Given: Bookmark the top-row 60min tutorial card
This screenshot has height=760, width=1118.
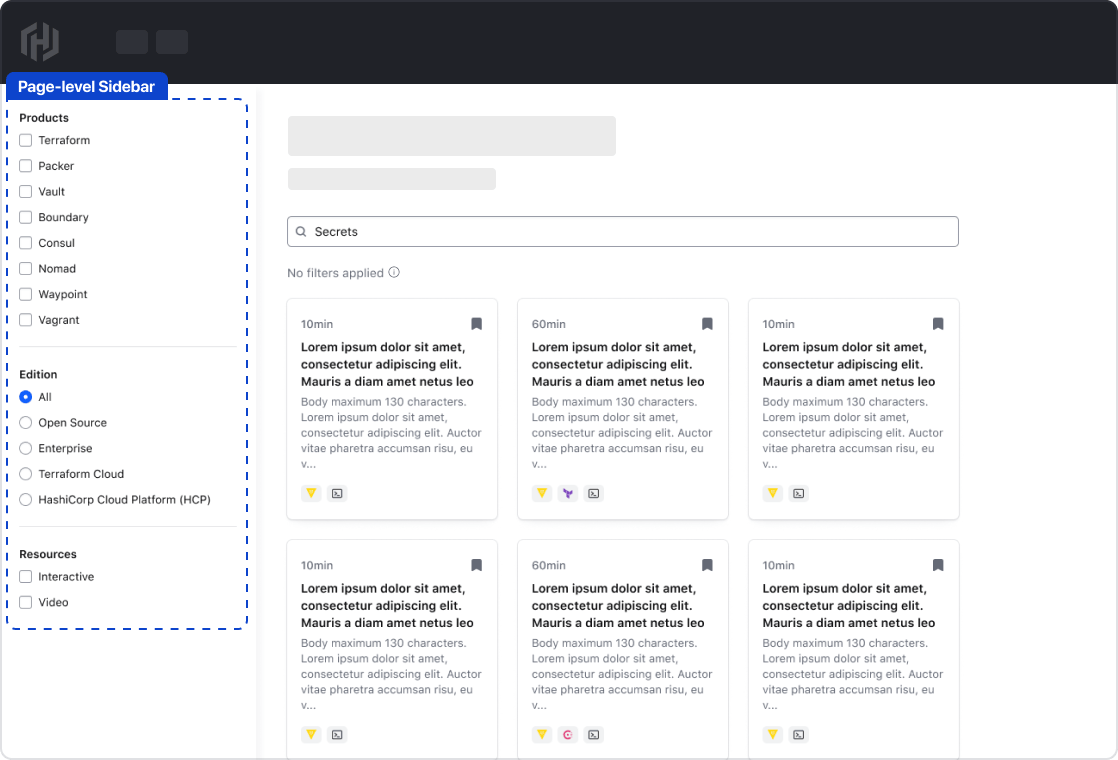Looking at the screenshot, I should click(707, 324).
